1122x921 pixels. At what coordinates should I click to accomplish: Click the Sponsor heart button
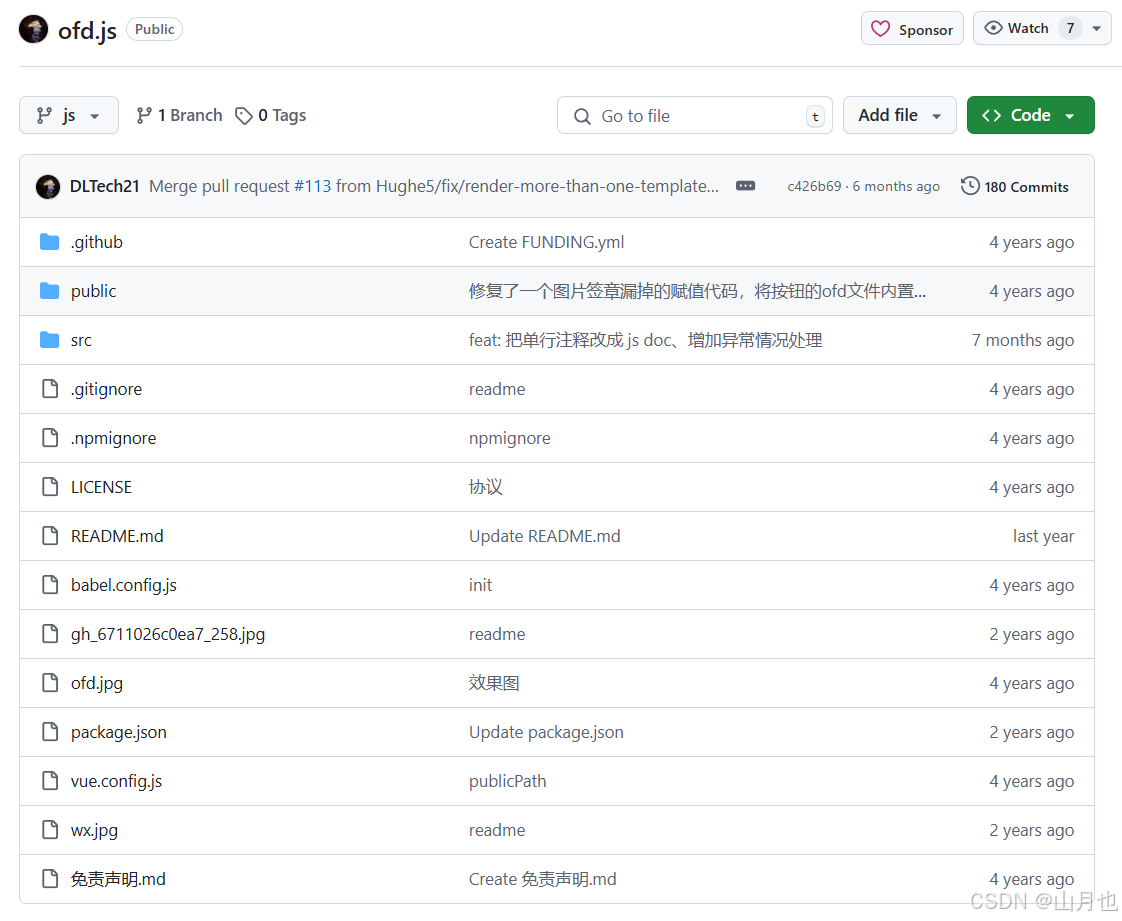click(x=912, y=29)
